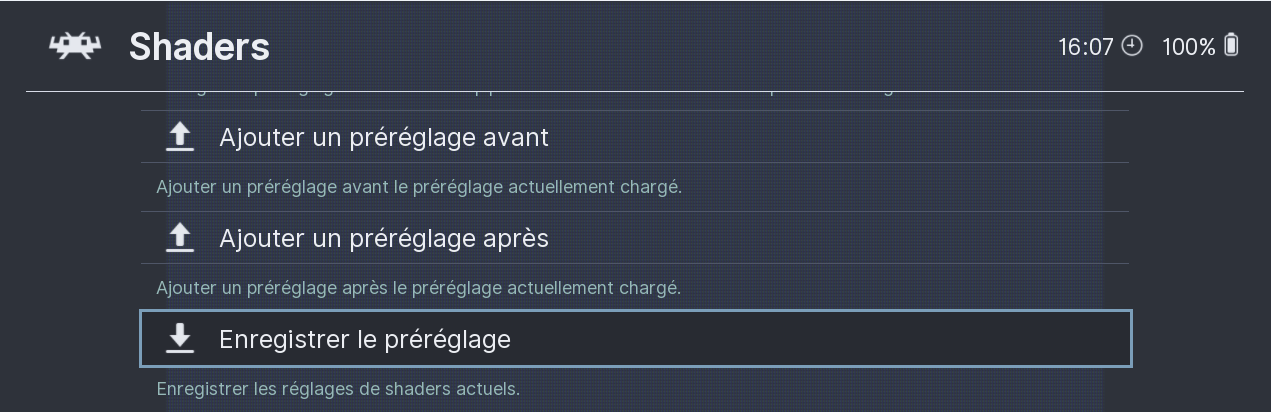Click the description 'Ajouter un préréglage avant le préréglage actuellement chargé'
1271x412 pixels.
(419, 187)
